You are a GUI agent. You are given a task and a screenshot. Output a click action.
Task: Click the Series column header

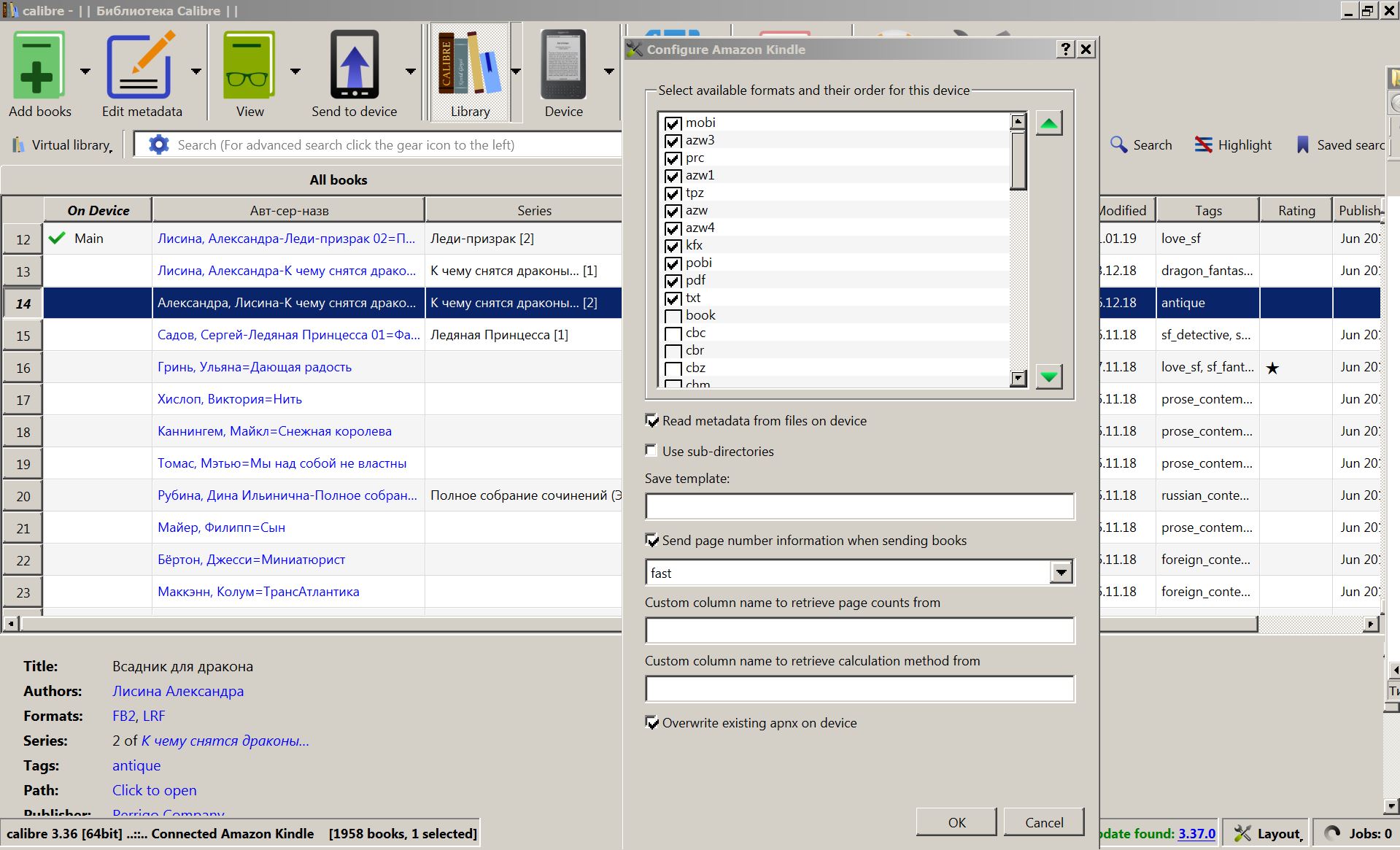(x=534, y=210)
